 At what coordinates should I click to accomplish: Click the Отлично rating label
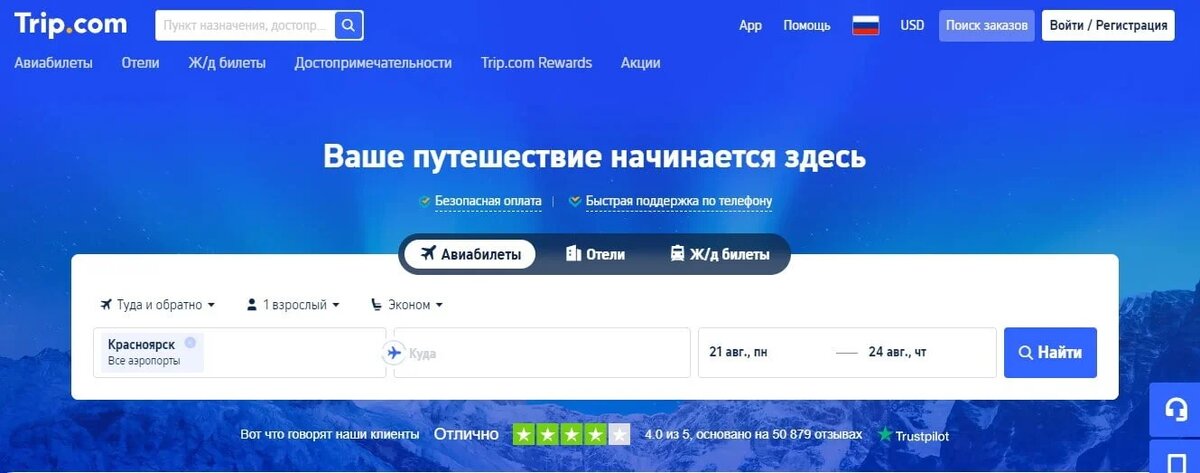(x=466, y=434)
